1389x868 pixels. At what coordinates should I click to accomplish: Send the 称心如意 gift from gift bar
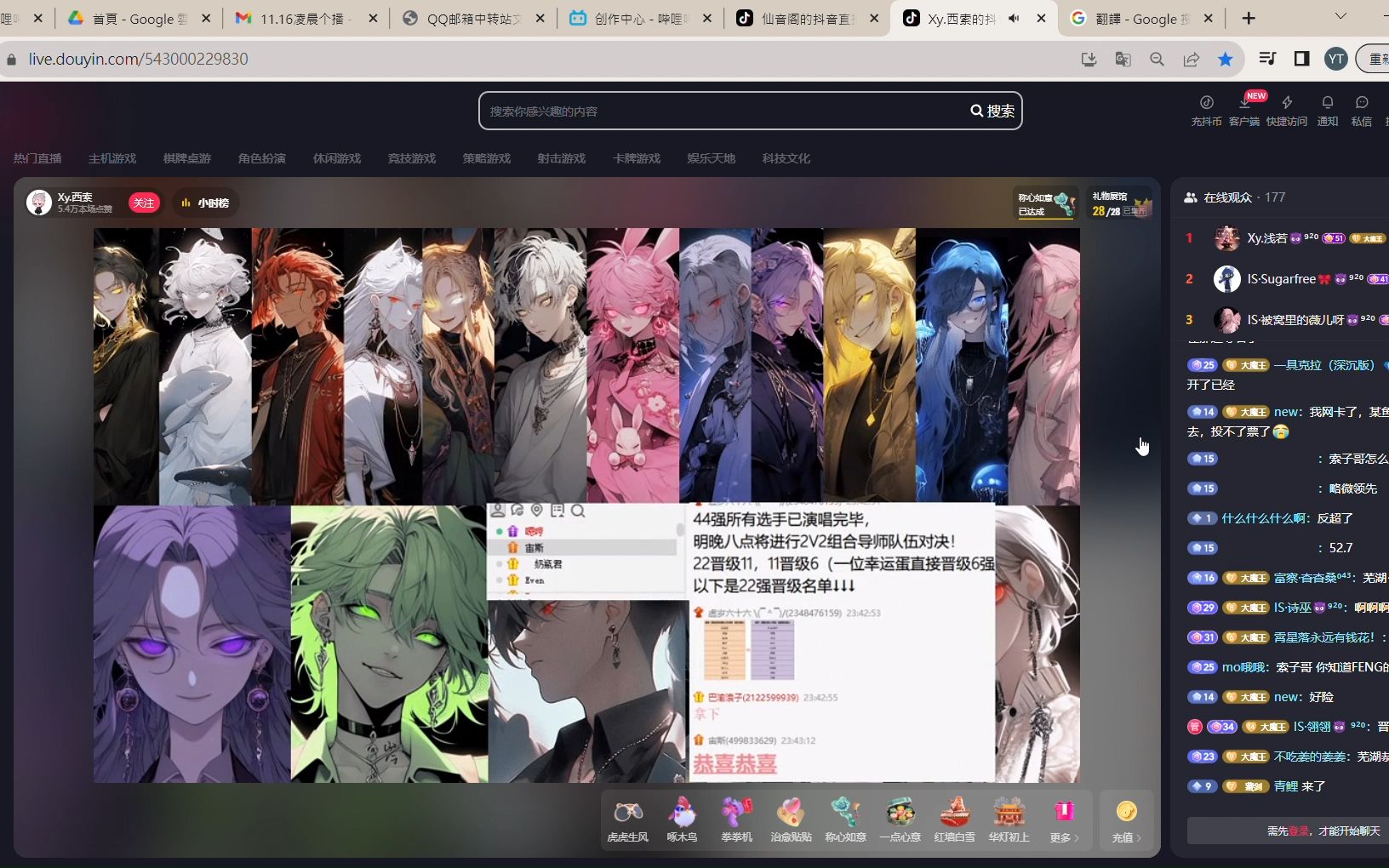[845, 820]
